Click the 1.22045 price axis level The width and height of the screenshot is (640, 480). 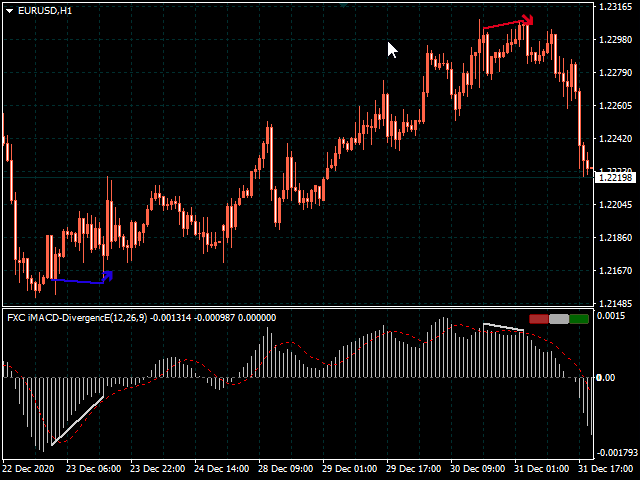[615, 204]
